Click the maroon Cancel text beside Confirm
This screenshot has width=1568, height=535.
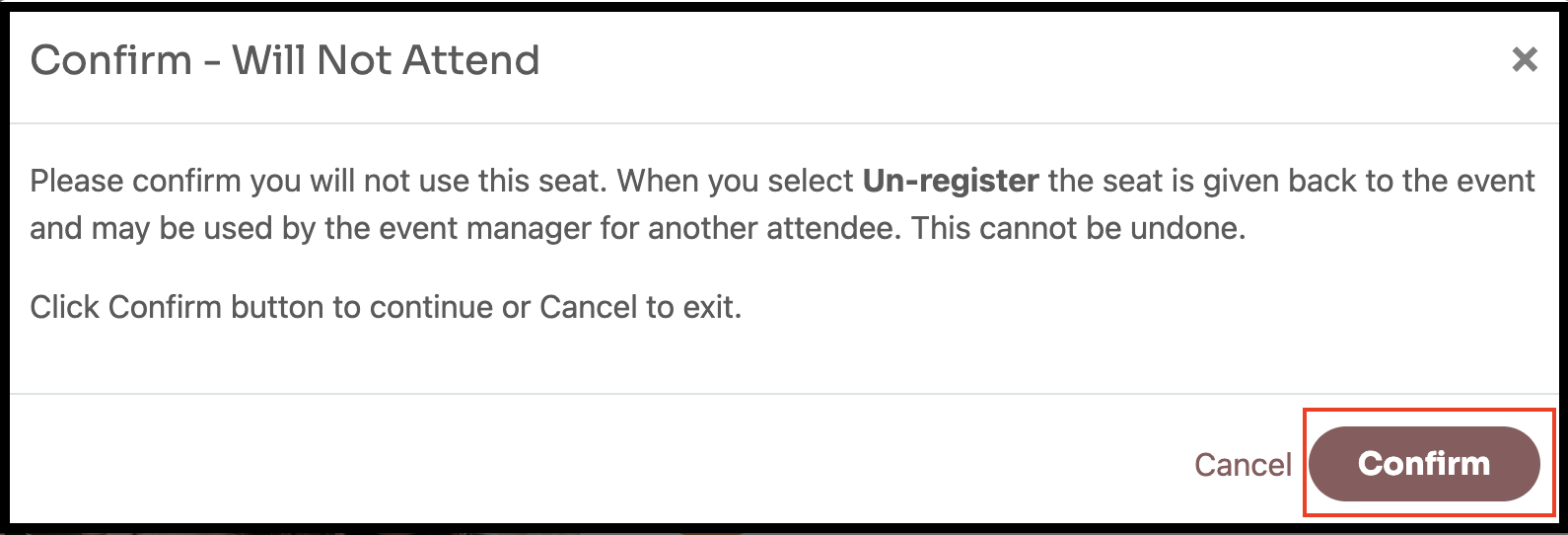click(x=1243, y=465)
